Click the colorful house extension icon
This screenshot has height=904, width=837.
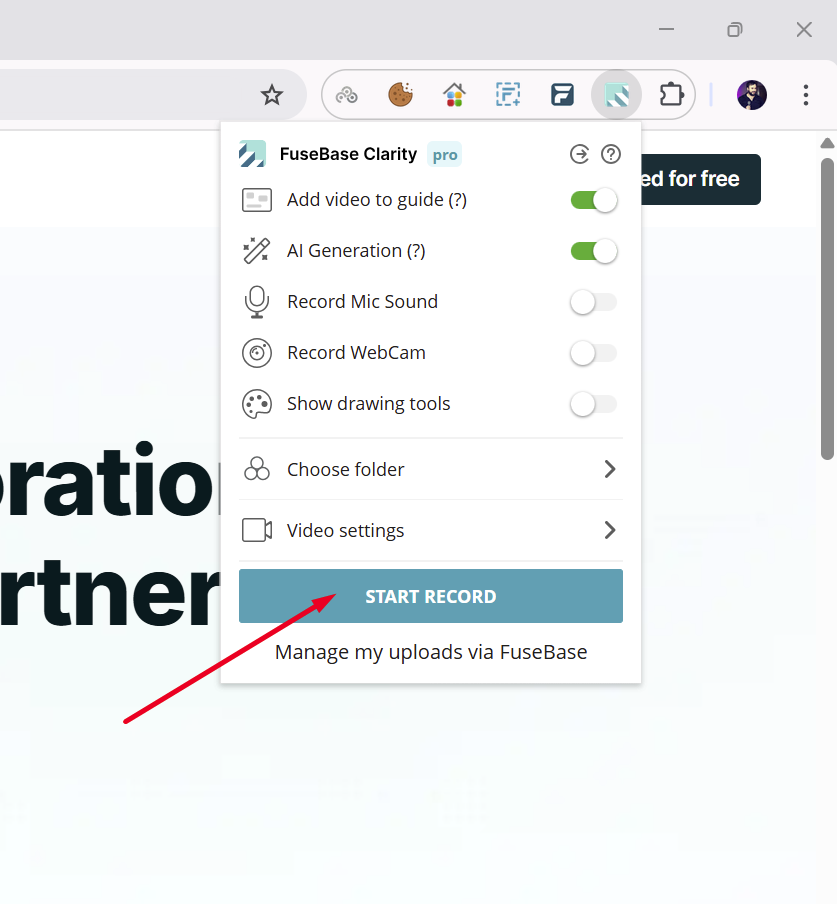[x=454, y=95]
